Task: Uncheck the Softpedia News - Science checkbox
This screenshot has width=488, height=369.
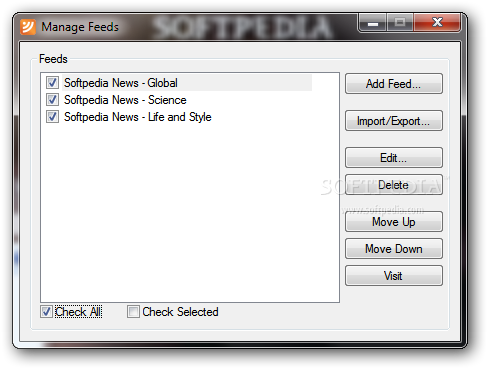Action: point(52,99)
